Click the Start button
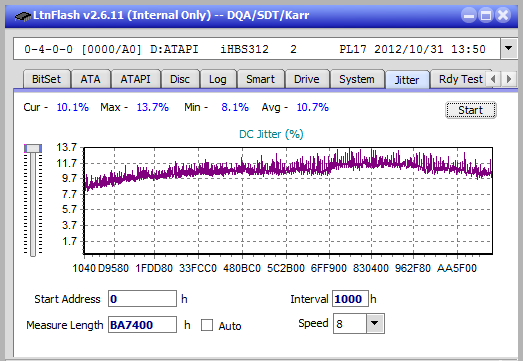This screenshot has width=523, height=361. click(471, 110)
